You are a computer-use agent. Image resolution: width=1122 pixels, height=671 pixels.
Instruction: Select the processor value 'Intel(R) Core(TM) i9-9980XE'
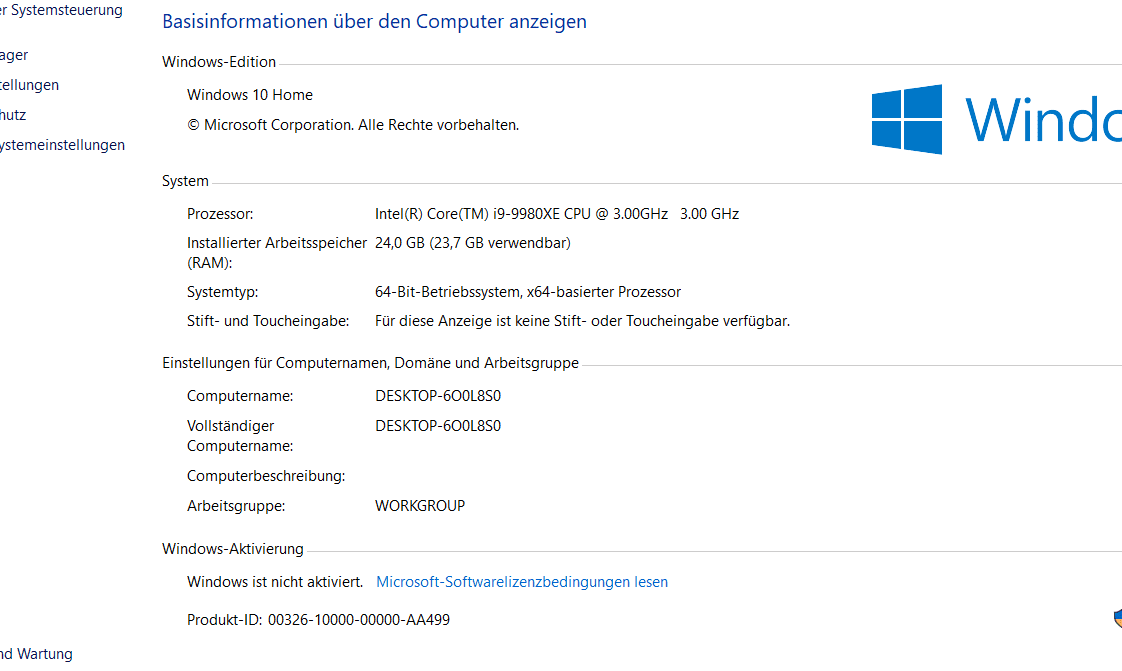[468, 214]
